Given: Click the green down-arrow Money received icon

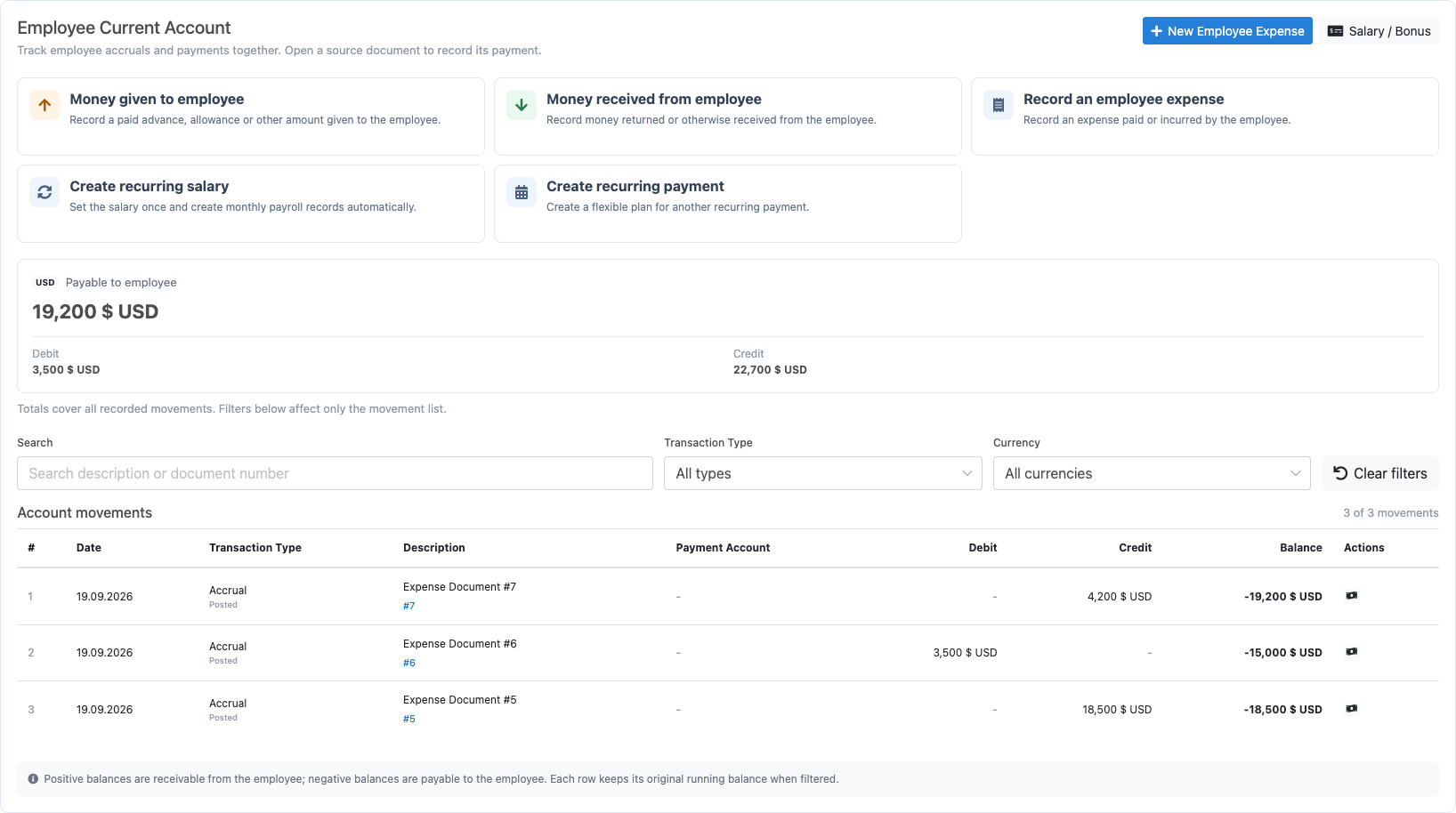Looking at the screenshot, I should [x=522, y=105].
